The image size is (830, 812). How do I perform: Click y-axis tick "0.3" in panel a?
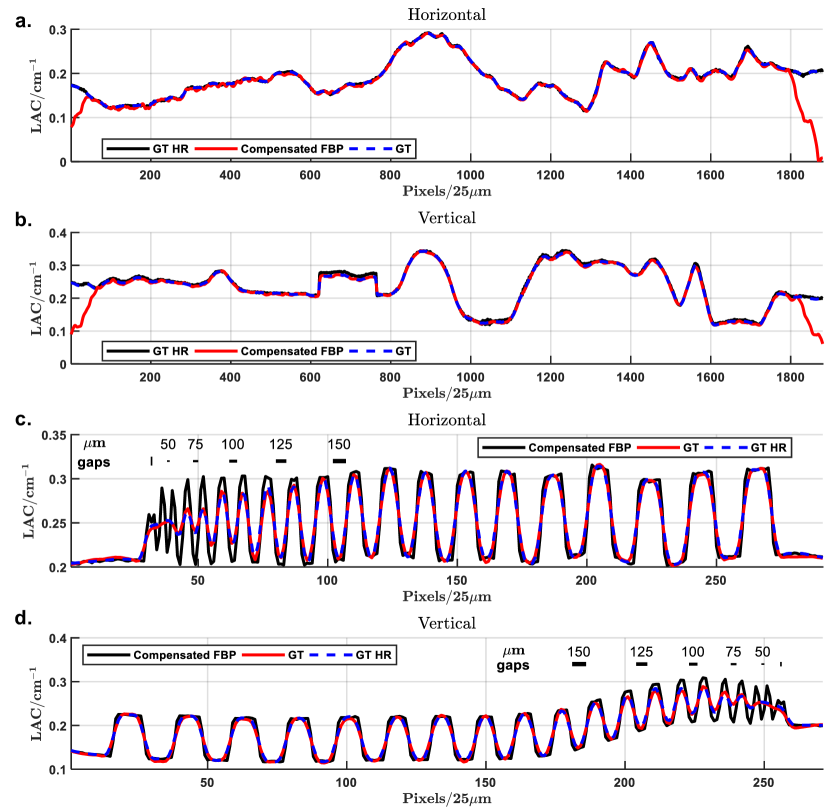pos(58,30)
